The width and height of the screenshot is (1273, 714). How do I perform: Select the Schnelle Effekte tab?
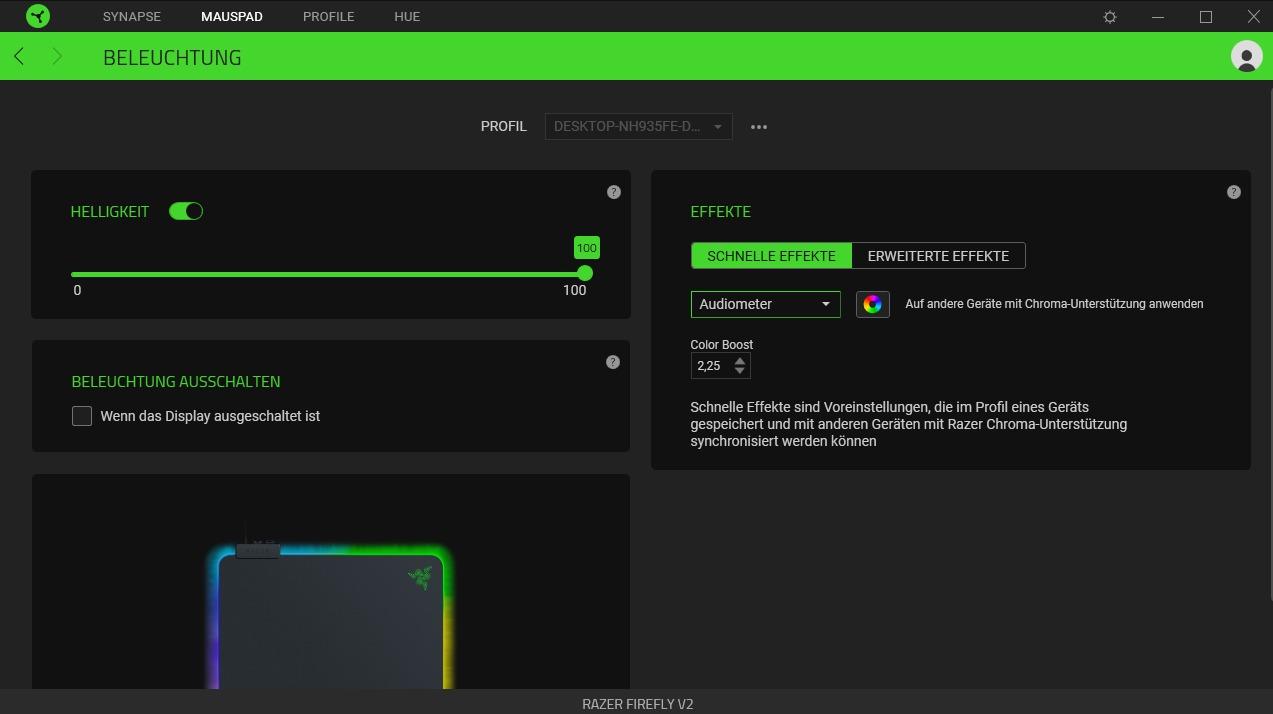click(x=771, y=256)
